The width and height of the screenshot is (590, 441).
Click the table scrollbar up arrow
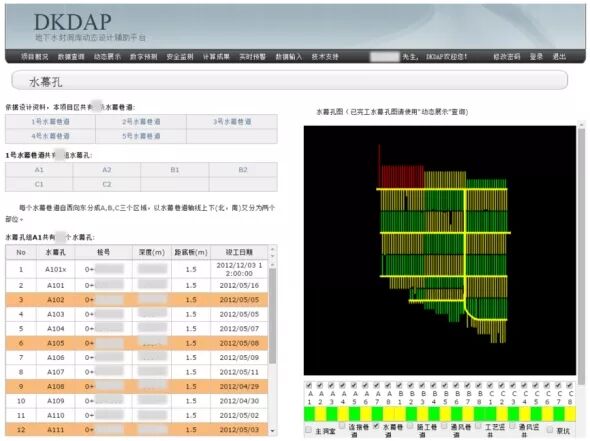pos(272,265)
